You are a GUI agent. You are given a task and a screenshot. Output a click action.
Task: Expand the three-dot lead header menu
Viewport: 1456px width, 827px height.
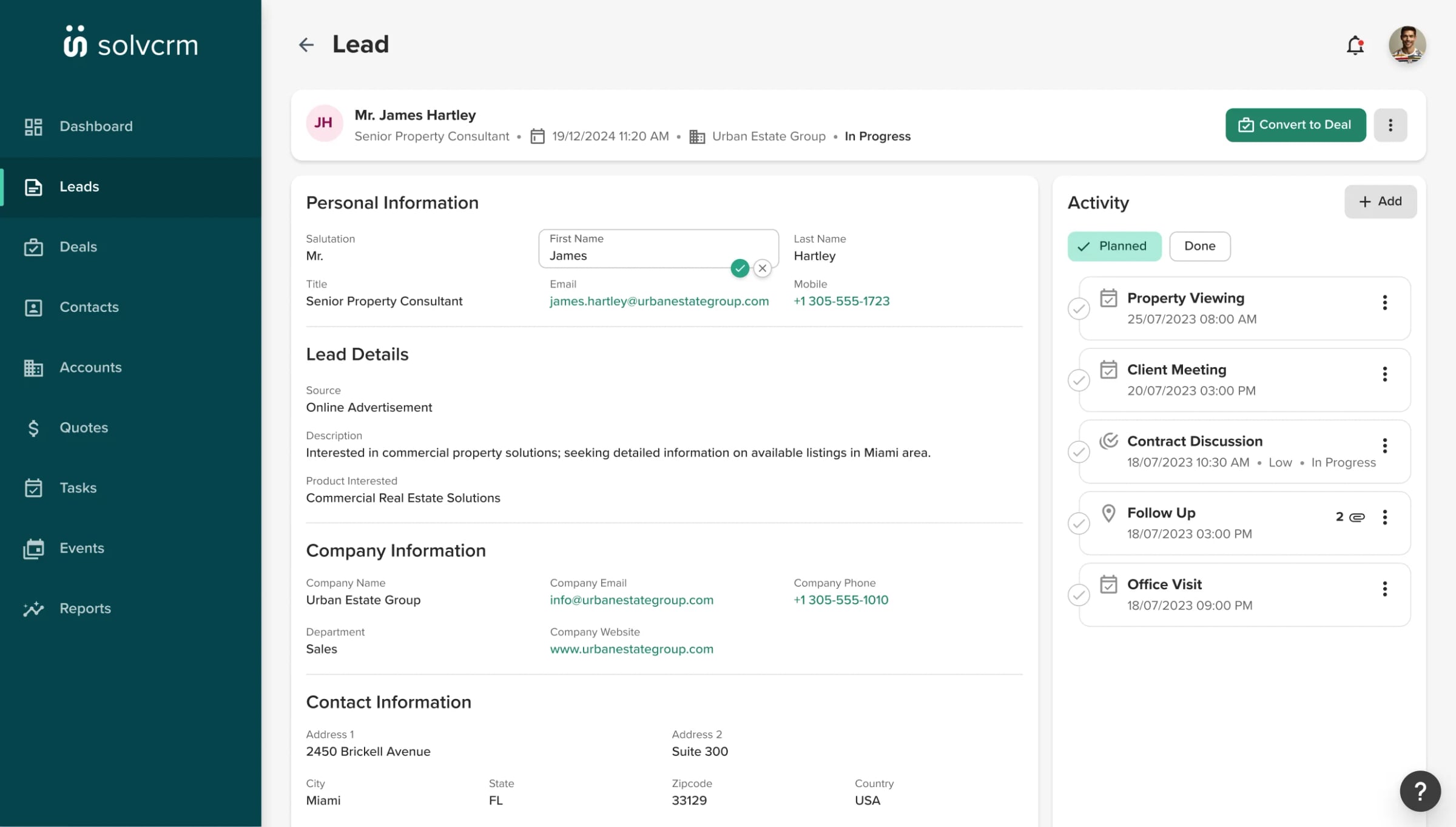[x=1391, y=125]
